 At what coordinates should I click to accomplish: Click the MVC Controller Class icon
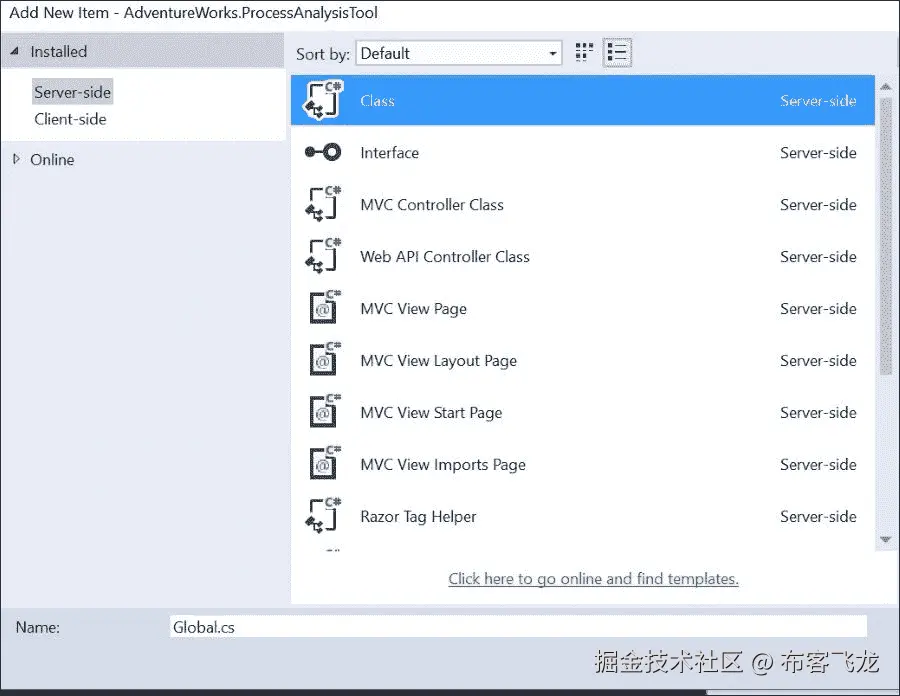click(x=322, y=205)
